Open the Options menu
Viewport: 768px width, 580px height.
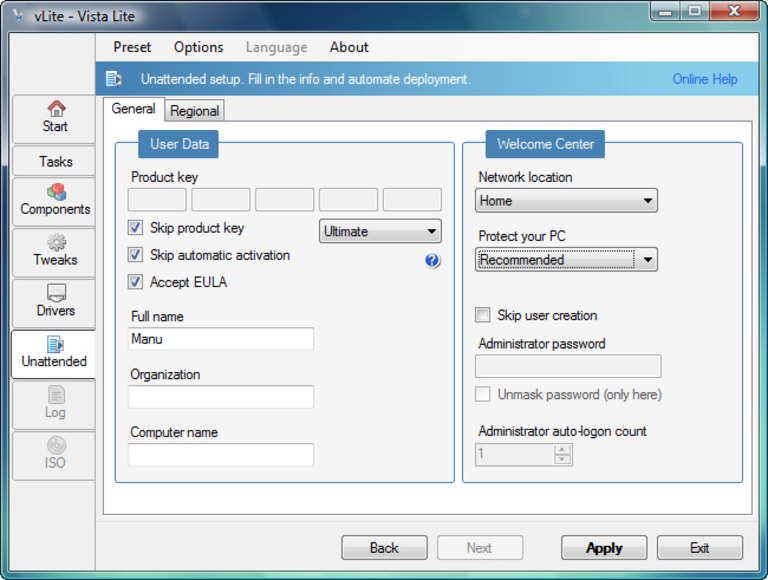click(198, 47)
